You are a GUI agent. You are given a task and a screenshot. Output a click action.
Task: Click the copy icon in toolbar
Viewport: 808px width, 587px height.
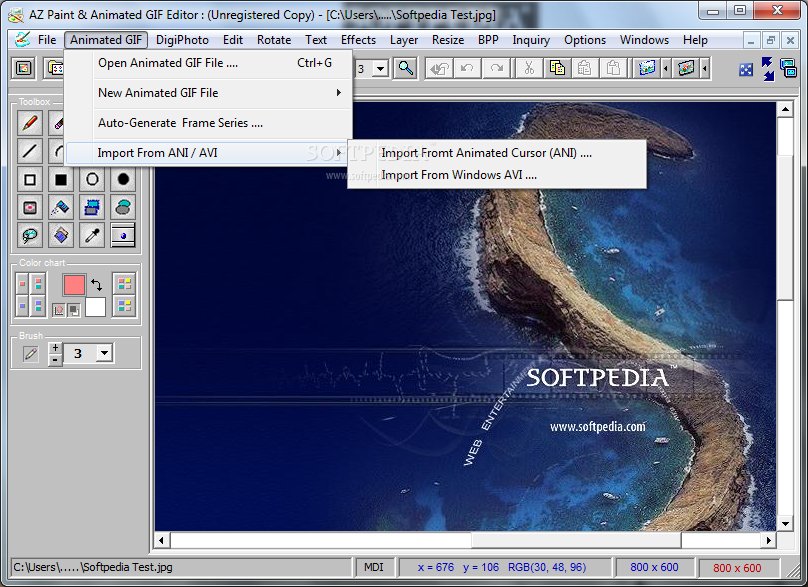tap(557, 68)
